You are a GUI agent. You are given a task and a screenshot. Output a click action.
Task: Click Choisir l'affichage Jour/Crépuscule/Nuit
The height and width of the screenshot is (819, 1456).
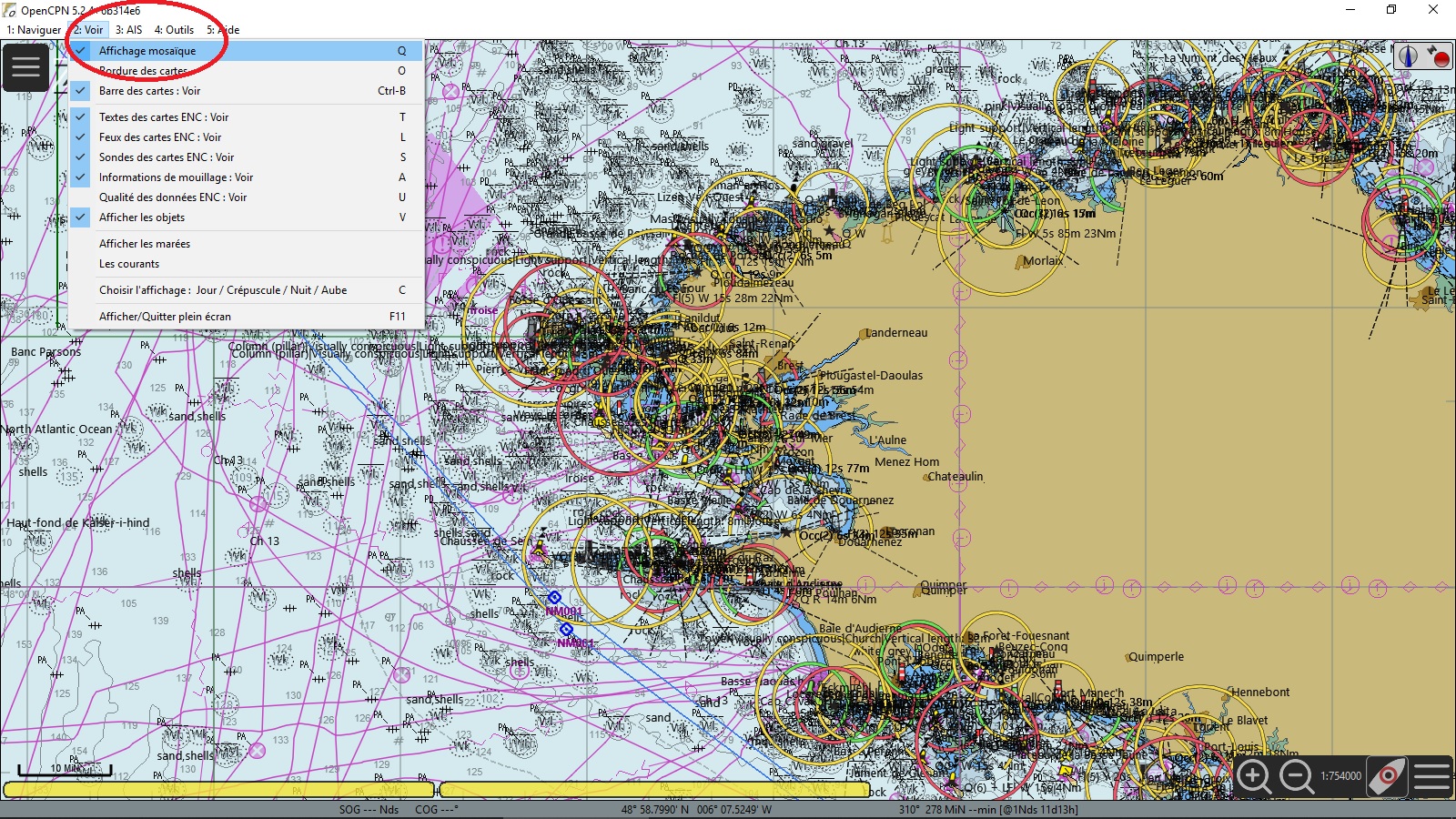[x=223, y=290]
